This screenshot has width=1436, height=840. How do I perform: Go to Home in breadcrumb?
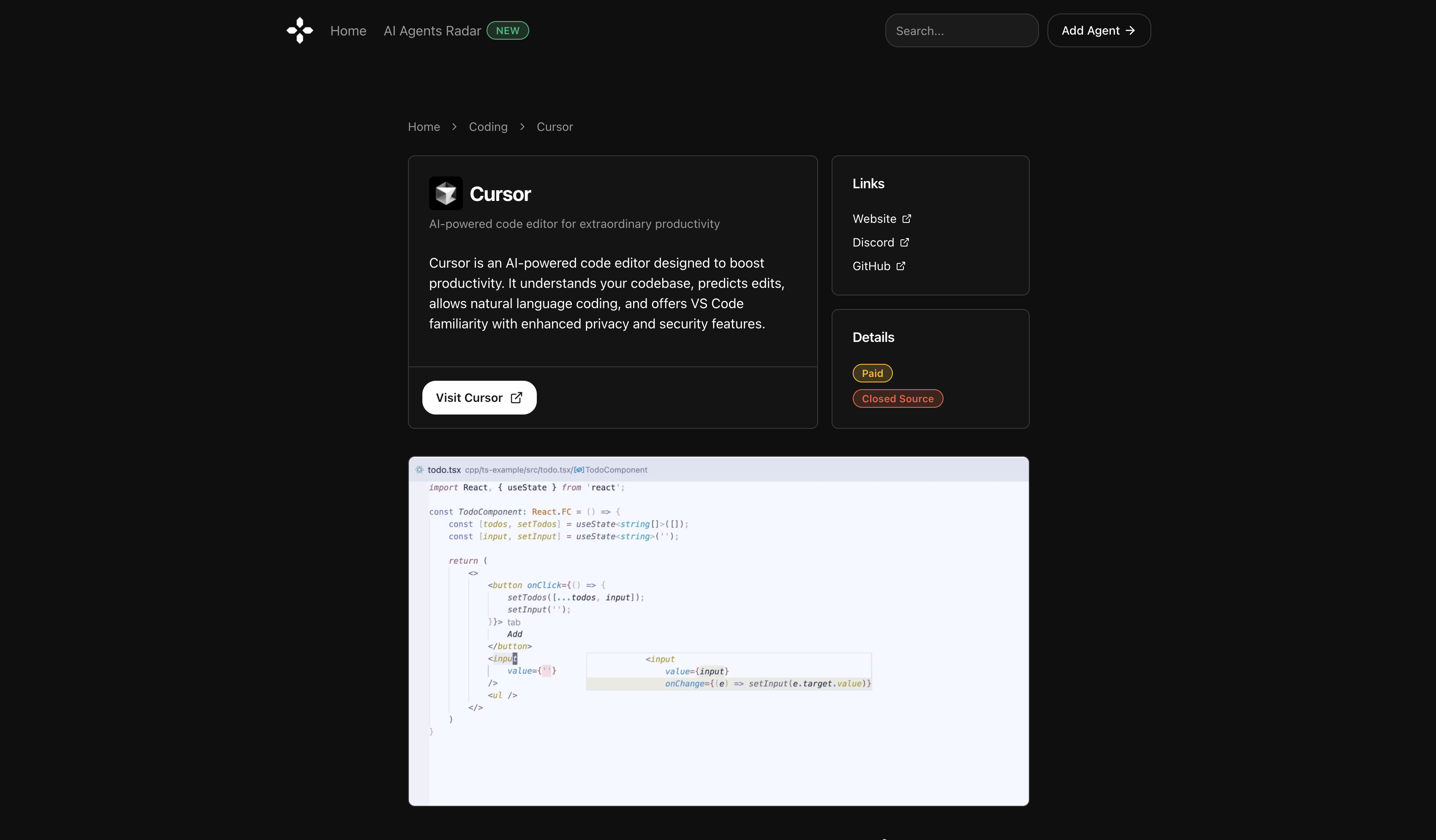click(423, 127)
